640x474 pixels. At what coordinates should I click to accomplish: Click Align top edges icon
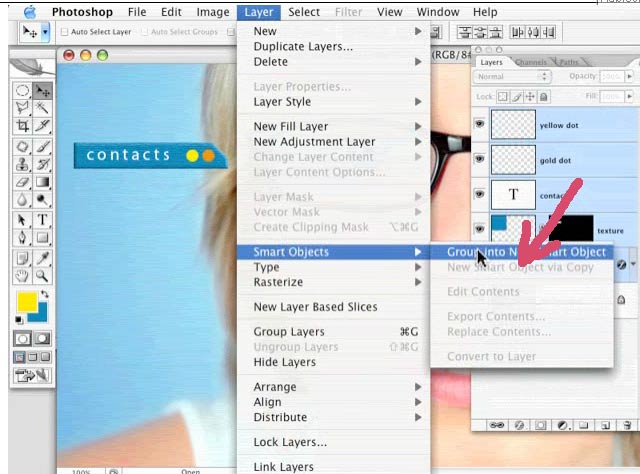(464, 32)
